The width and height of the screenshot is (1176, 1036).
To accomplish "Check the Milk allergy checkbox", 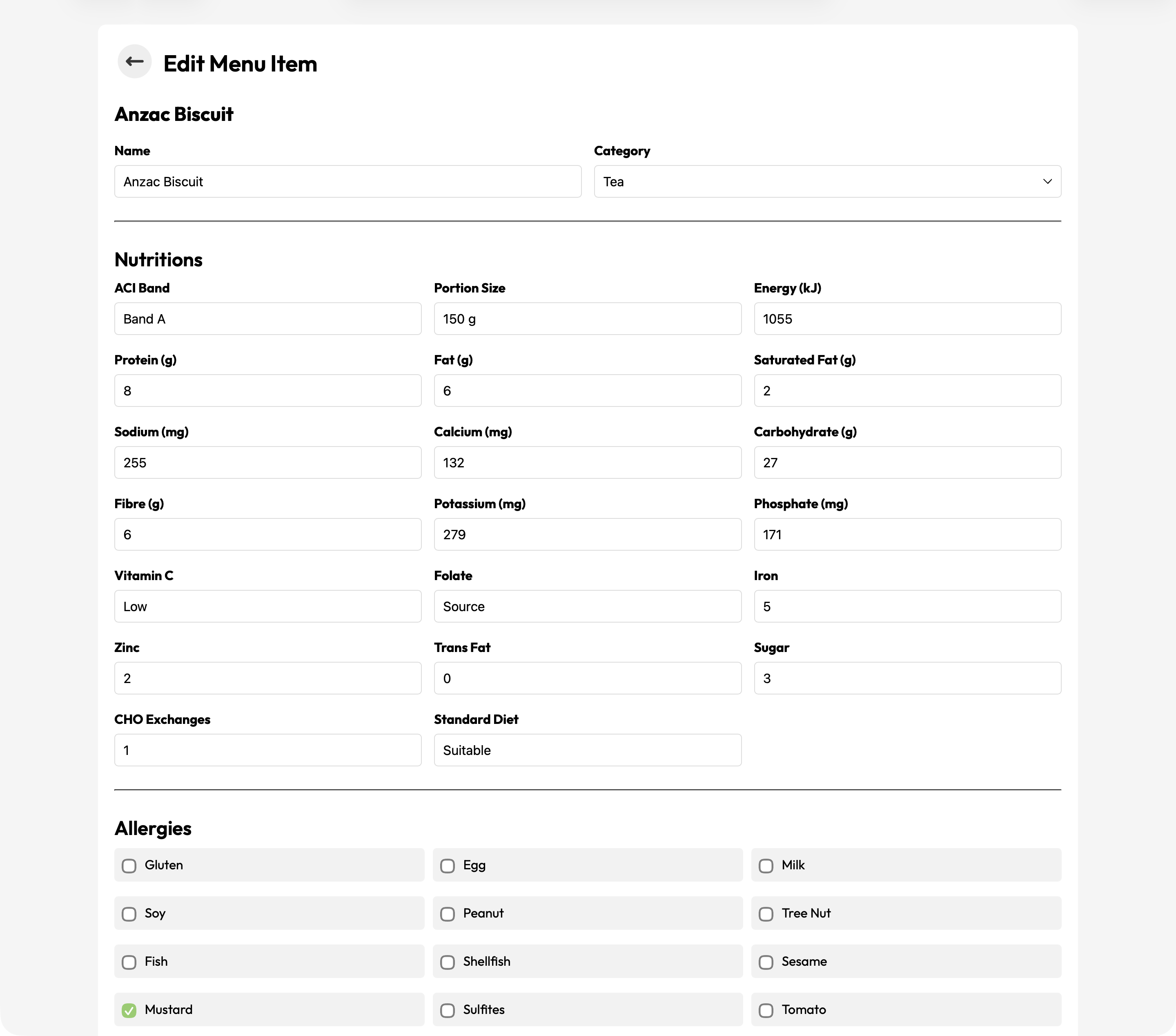I will (766, 866).
